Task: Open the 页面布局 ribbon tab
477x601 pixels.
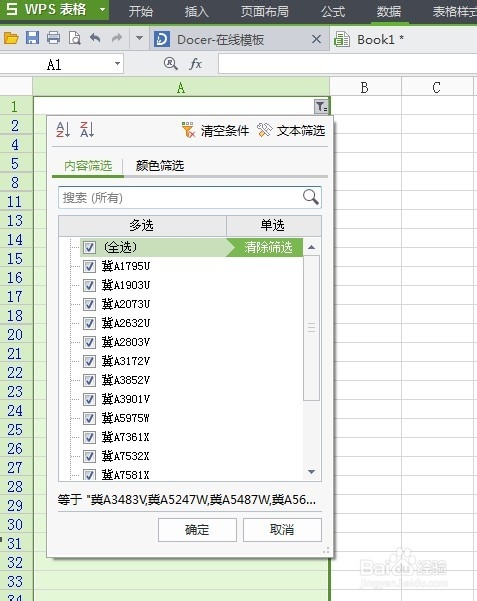Action: [x=265, y=11]
